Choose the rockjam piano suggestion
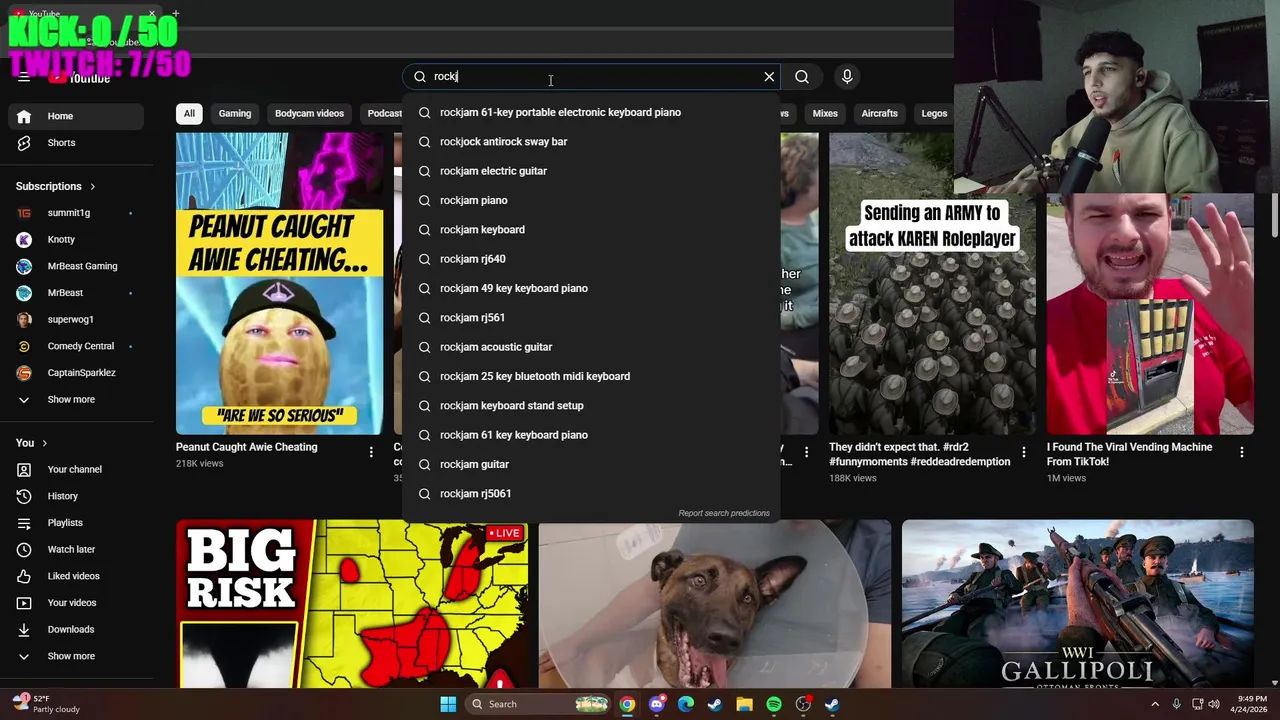The height and width of the screenshot is (720, 1280). click(x=591, y=200)
